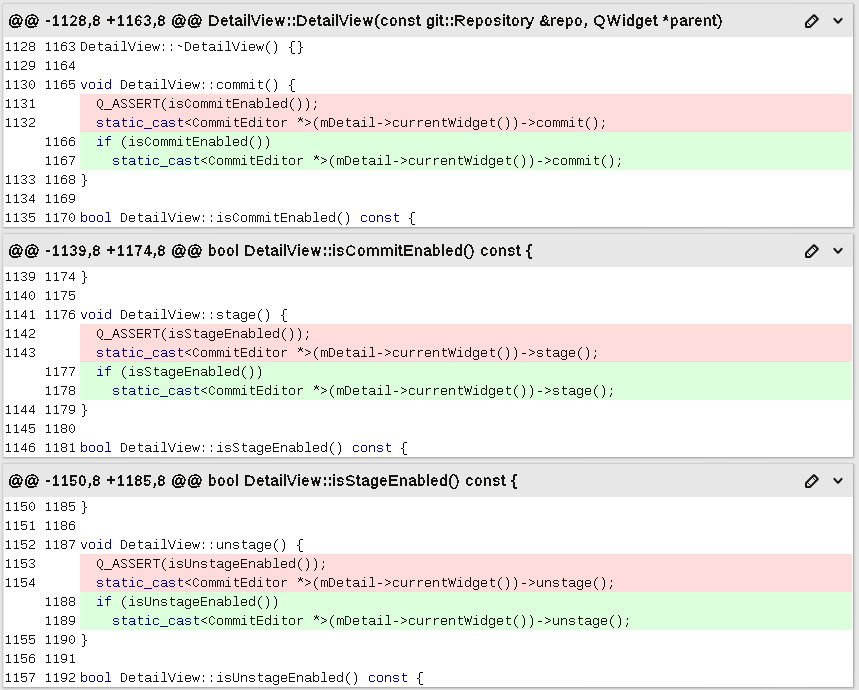The width and height of the screenshot is (859, 690).
Task: Click old line number 1153
Action: coord(20,564)
